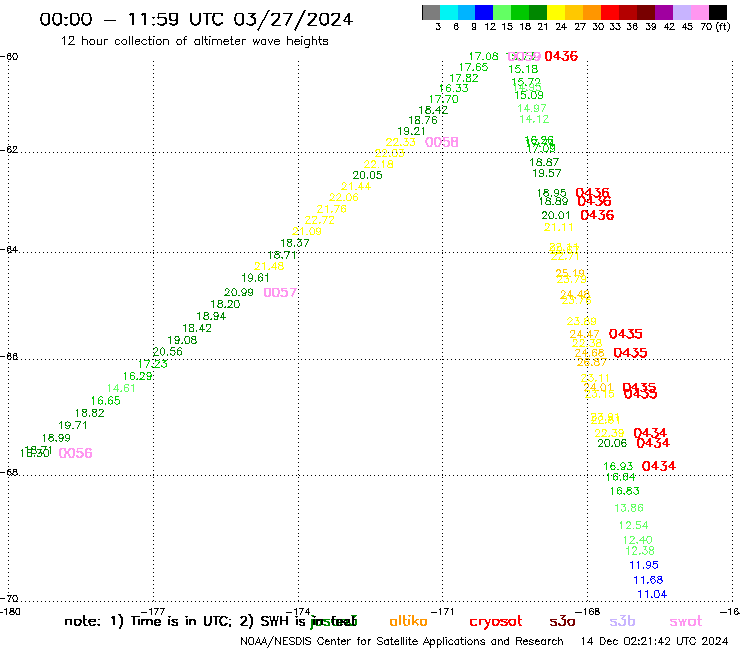
Task: Click the wave height value 18.99
Action: click(56, 438)
